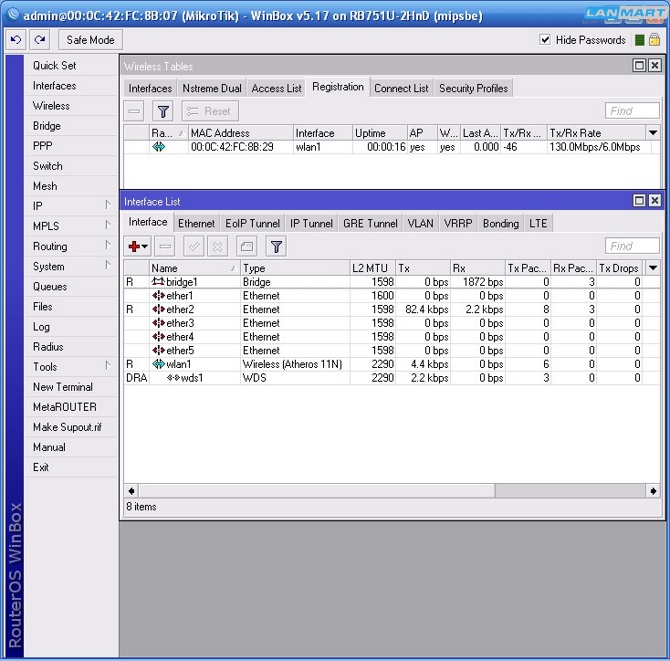Open New Terminal

71,387
